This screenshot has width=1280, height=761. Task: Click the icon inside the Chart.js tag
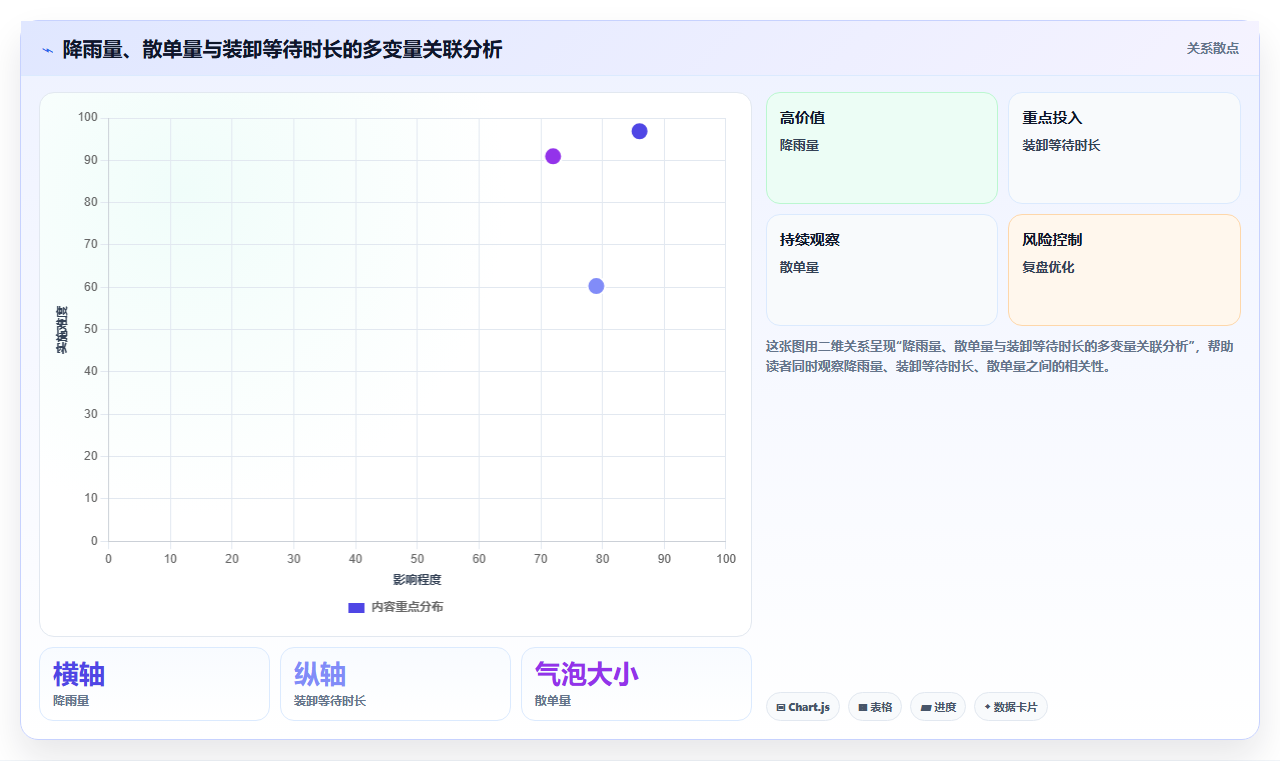coord(781,708)
